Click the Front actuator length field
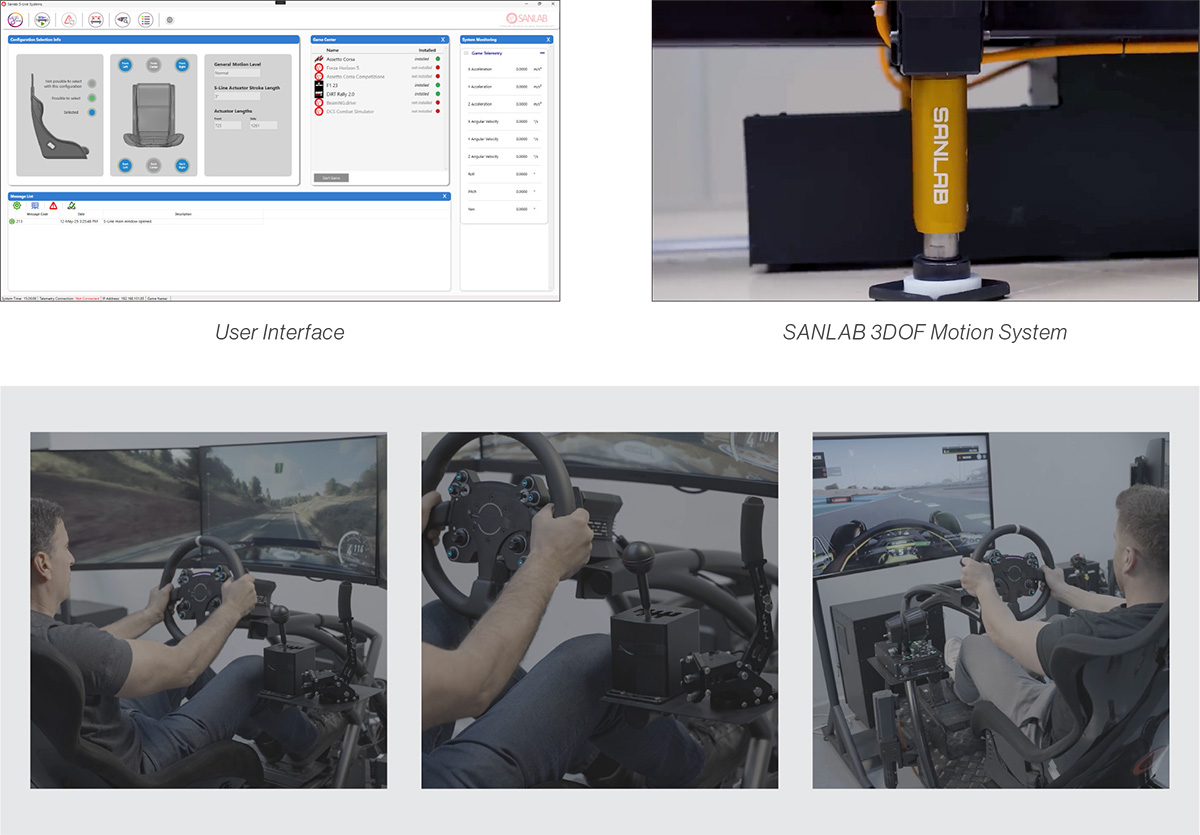 [x=227, y=126]
